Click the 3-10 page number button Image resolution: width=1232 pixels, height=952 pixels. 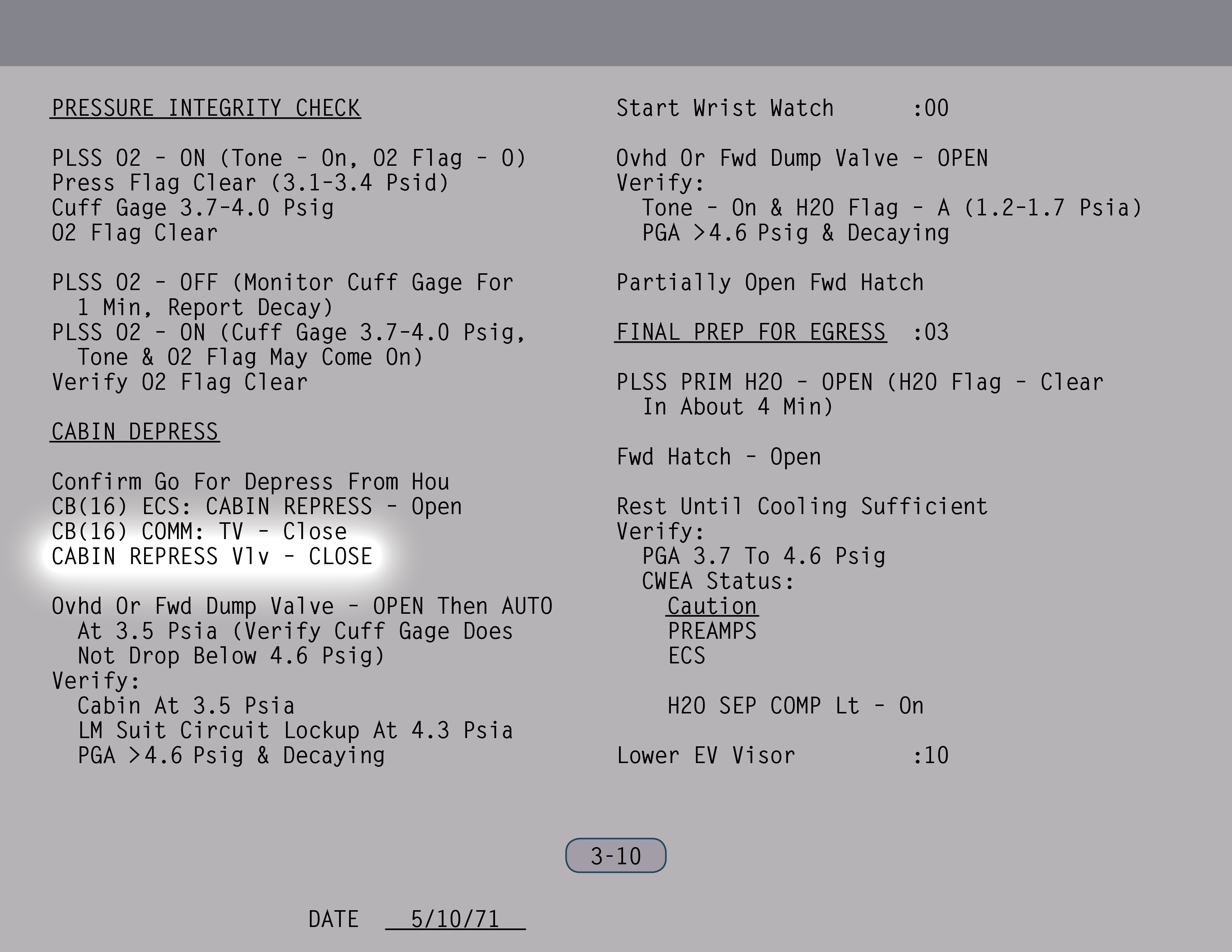(615, 856)
